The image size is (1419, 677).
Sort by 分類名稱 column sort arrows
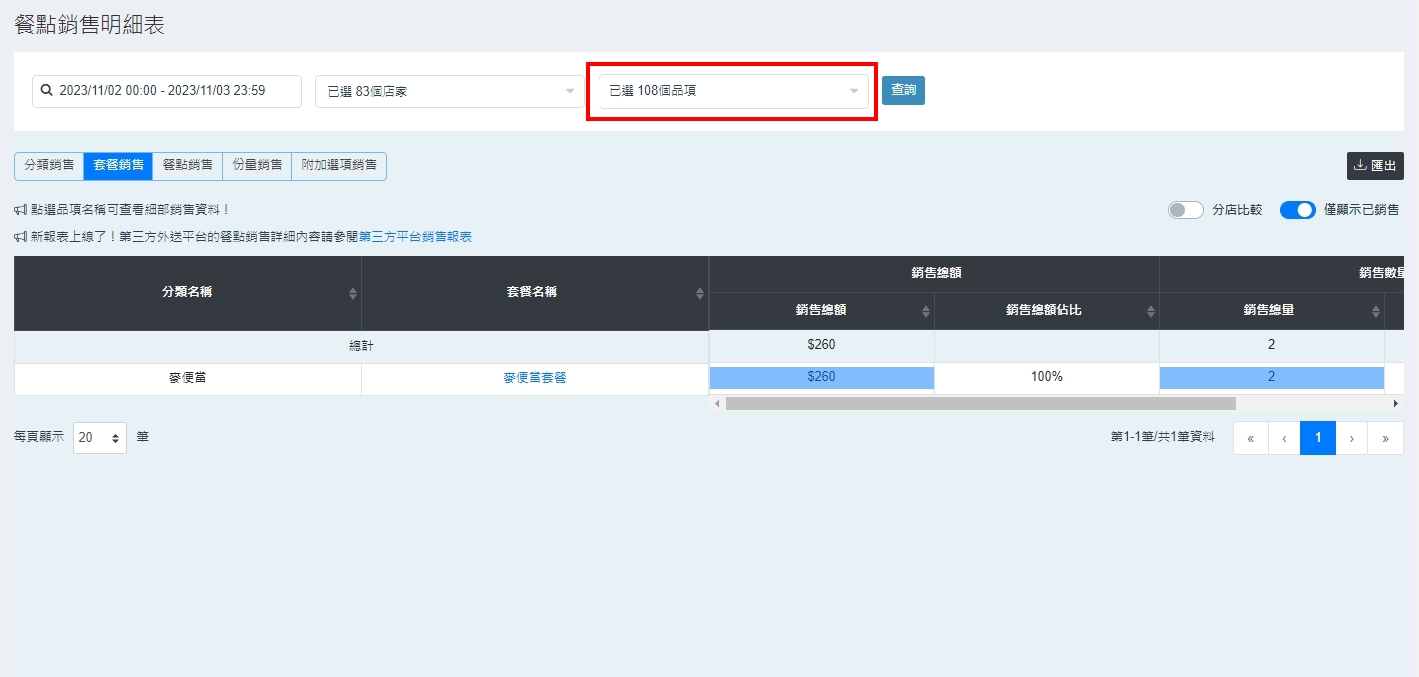point(352,293)
